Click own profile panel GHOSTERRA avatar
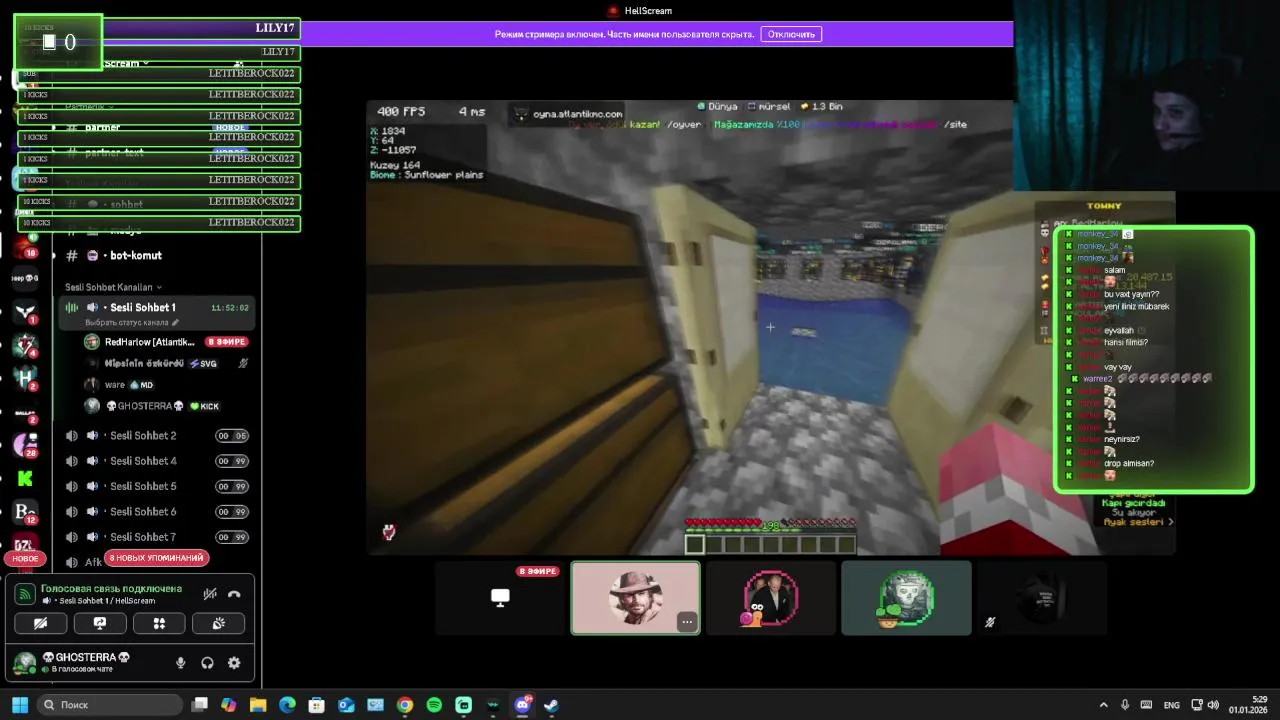The height and width of the screenshot is (720, 1280). point(25,662)
